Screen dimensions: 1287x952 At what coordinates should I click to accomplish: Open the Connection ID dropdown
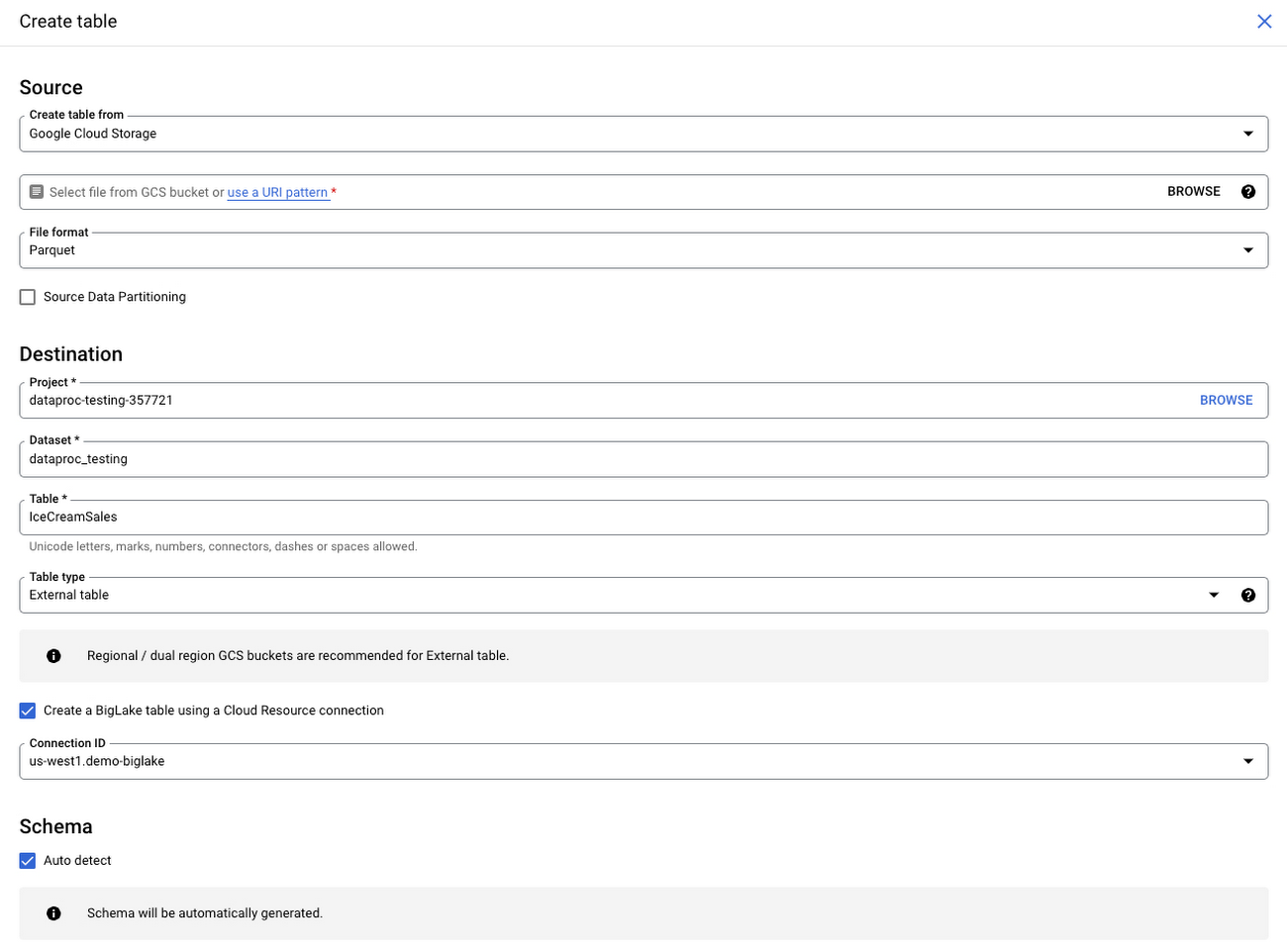point(643,761)
